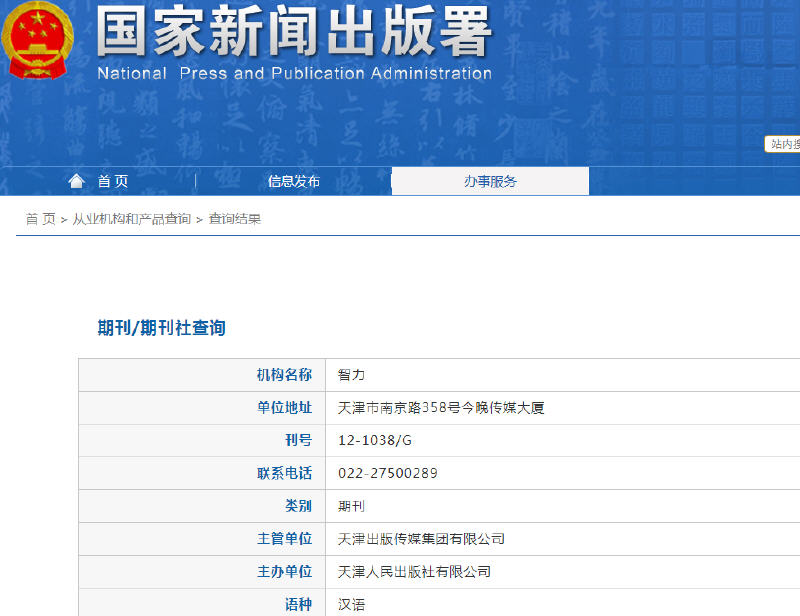Click the 站内搜 search box at right edge
The width and height of the screenshot is (800, 616).
point(782,144)
